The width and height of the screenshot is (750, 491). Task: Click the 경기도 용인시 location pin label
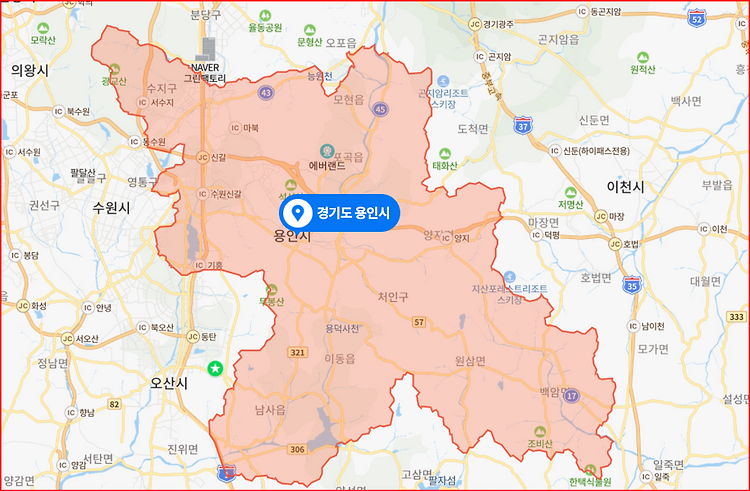(x=339, y=213)
